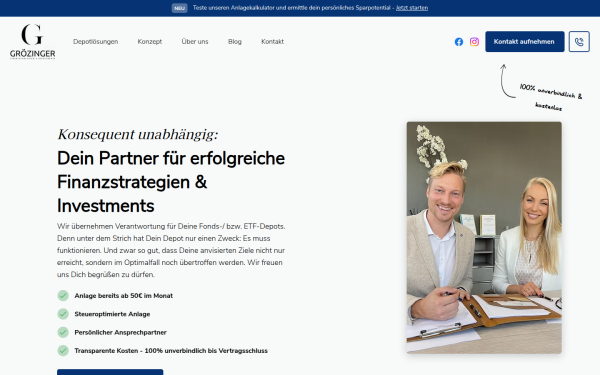This screenshot has height=375, width=600.
Task: Click the NEU badge in banner
Action: tap(179, 8)
